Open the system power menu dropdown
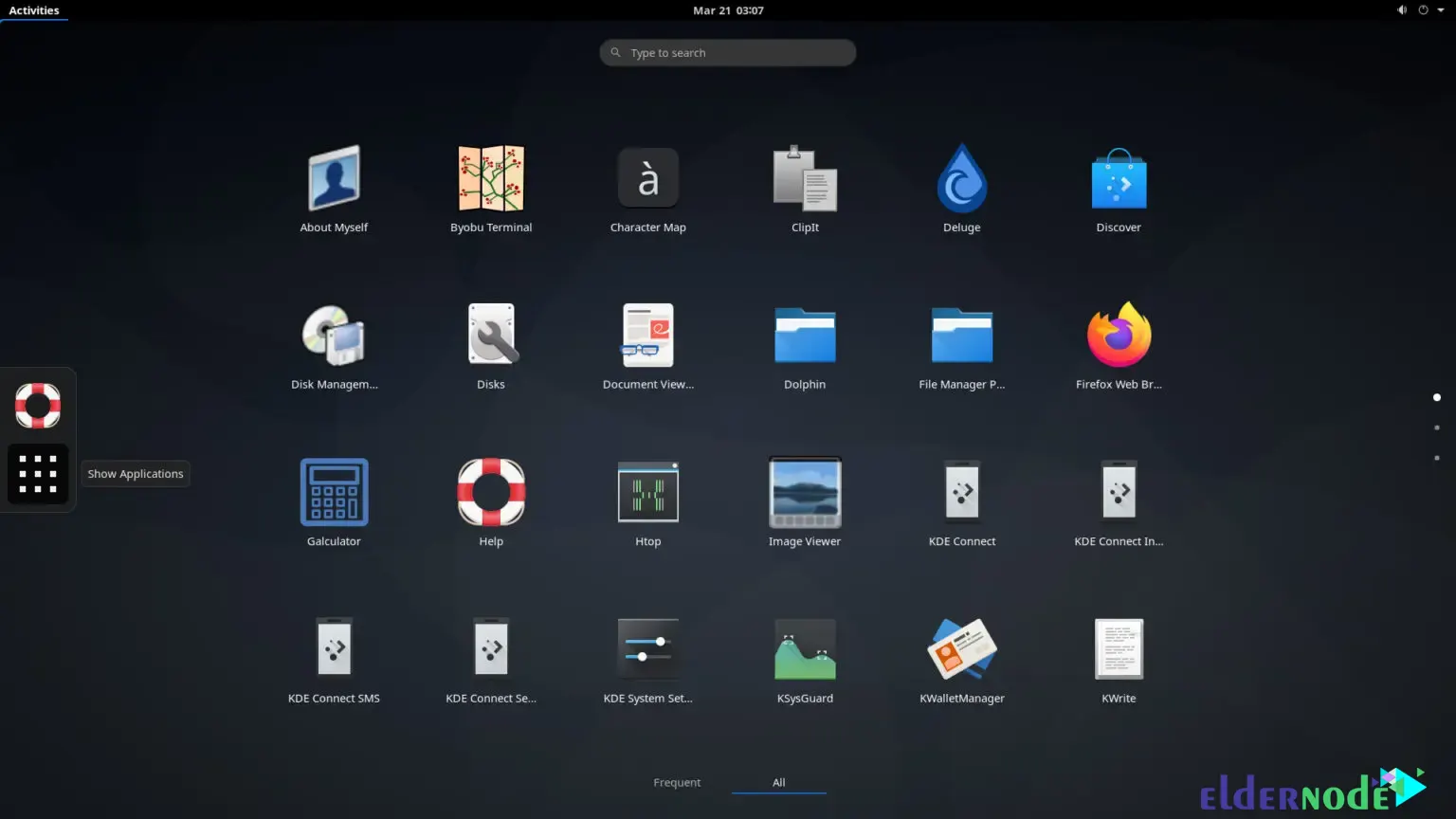Image resolution: width=1456 pixels, height=819 pixels. click(x=1423, y=9)
